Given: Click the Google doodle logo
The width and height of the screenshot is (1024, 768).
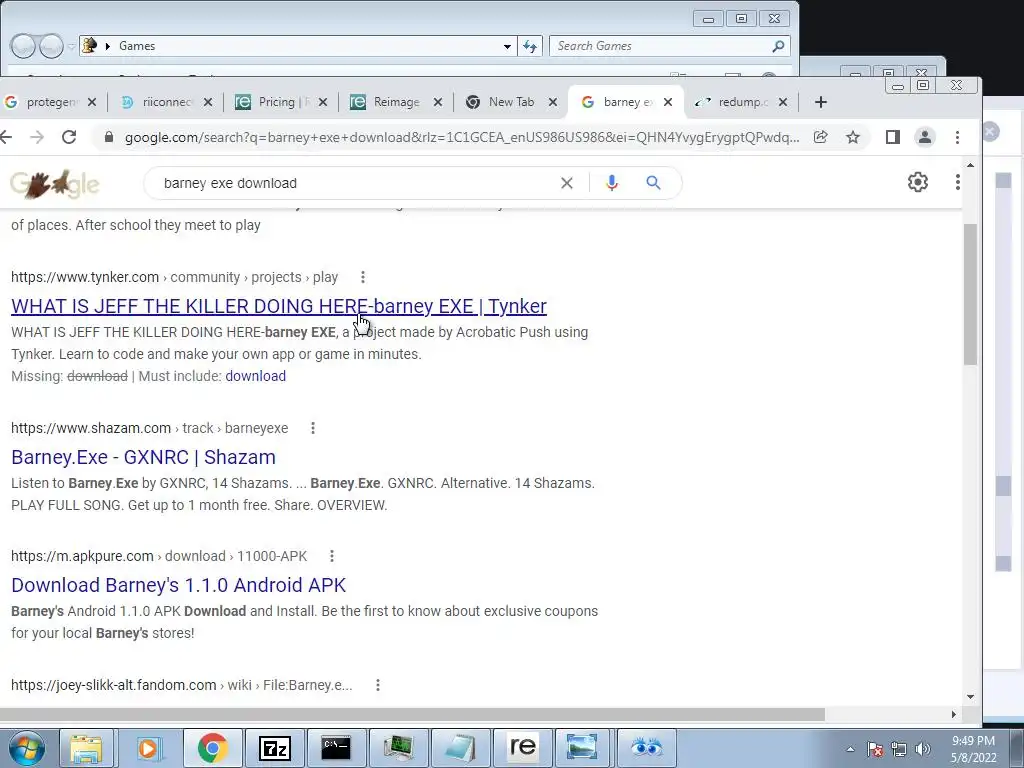Looking at the screenshot, I should (x=55, y=184).
